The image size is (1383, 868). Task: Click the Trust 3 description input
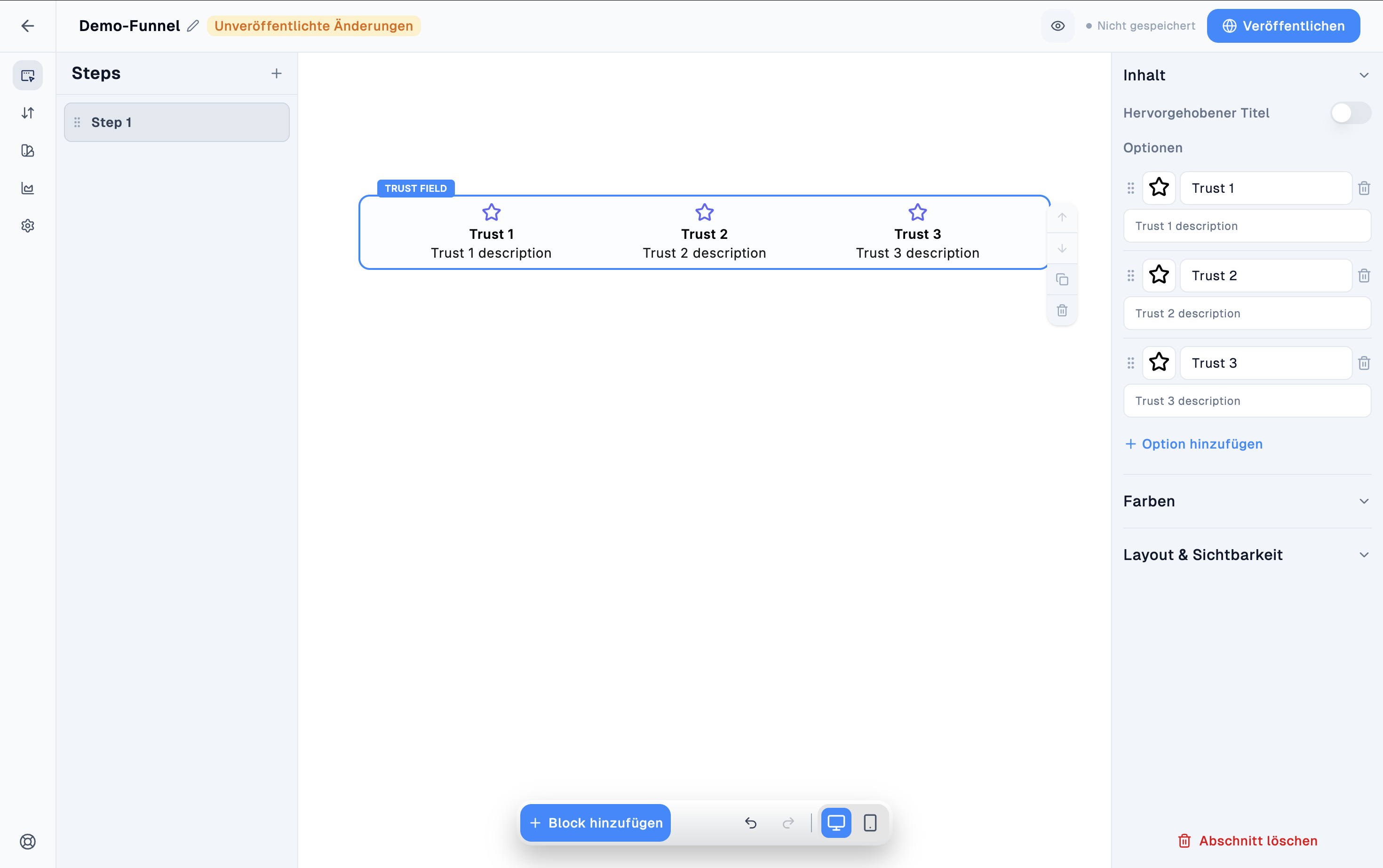click(x=1247, y=401)
